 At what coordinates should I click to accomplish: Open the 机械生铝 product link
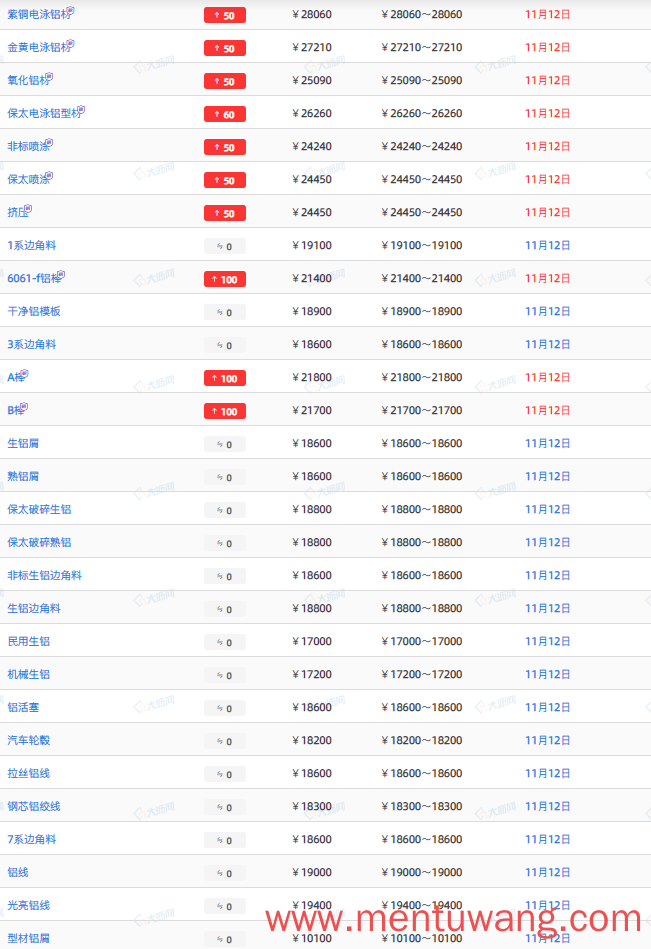28,674
